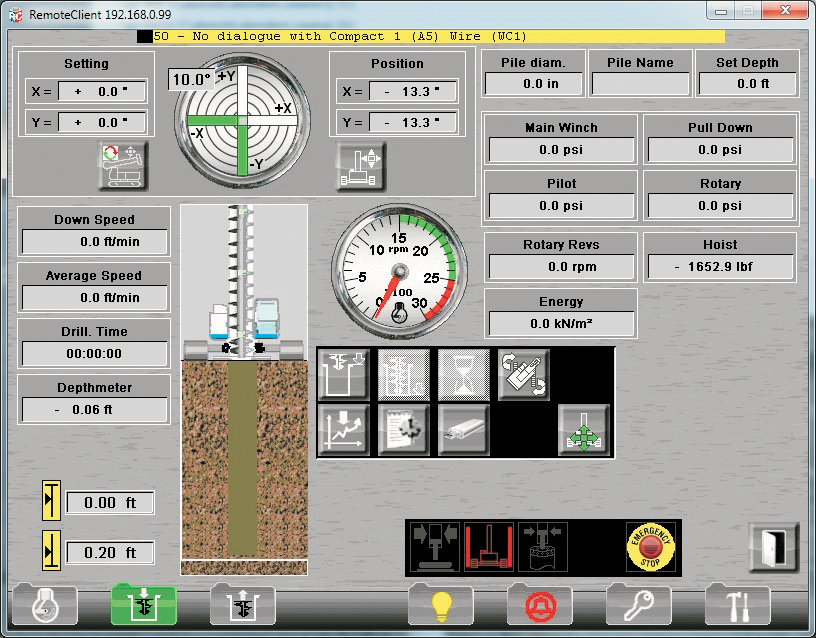Click the rig auto-levelling icon under Setting
The image size is (816, 638).
coord(122,165)
